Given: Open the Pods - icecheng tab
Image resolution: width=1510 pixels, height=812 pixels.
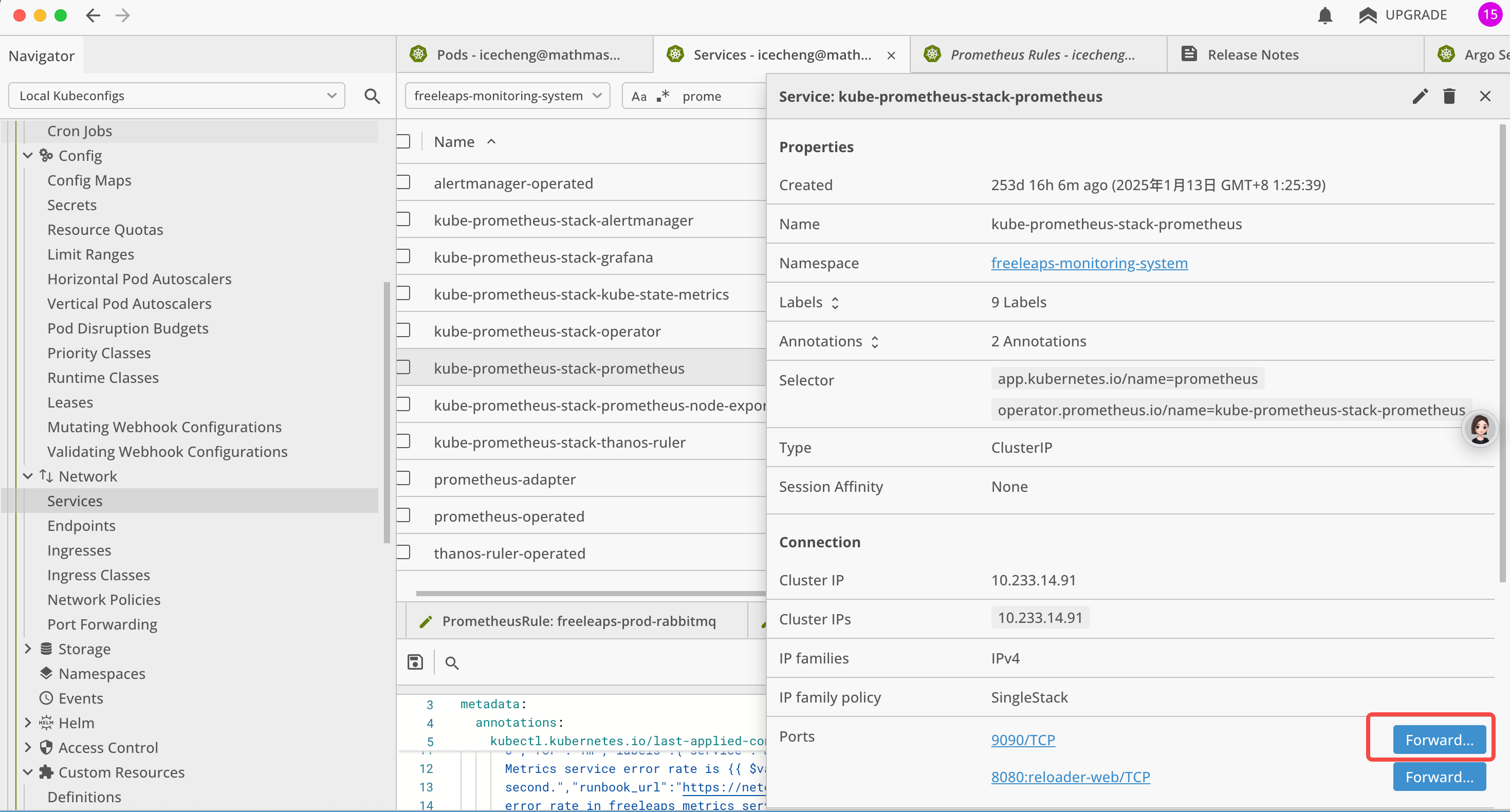Looking at the screenshot, I should (527, 54).
